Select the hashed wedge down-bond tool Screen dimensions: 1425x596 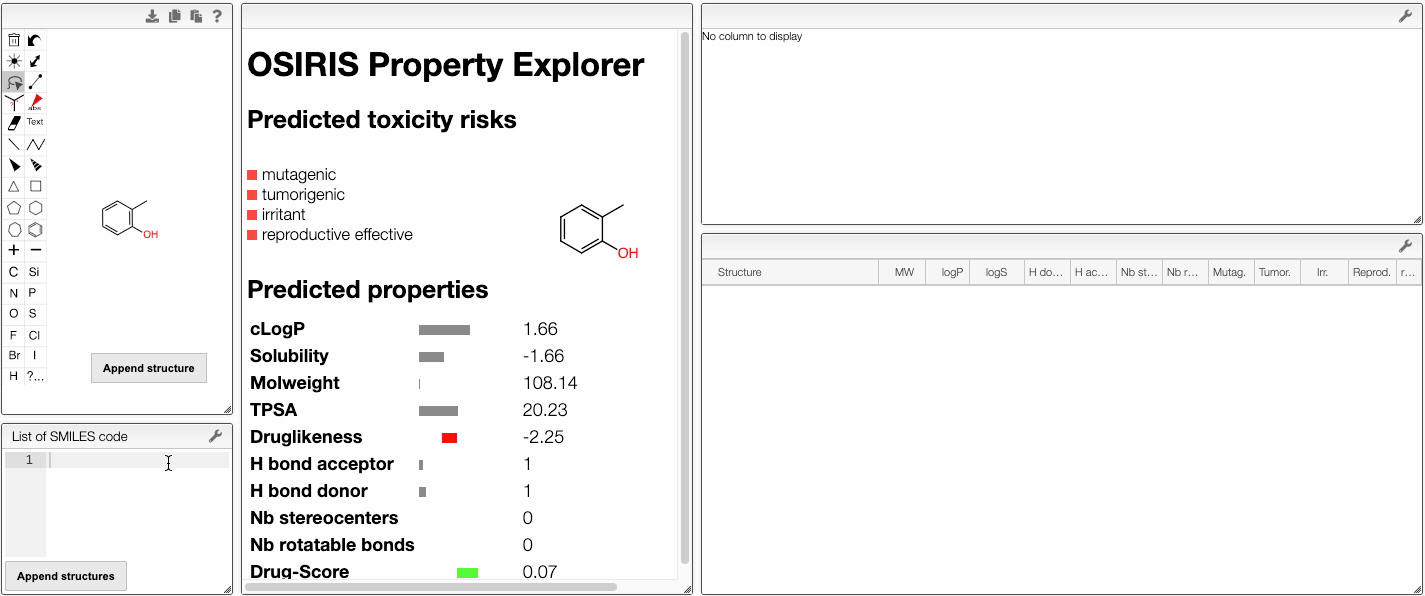click(35, 165)
